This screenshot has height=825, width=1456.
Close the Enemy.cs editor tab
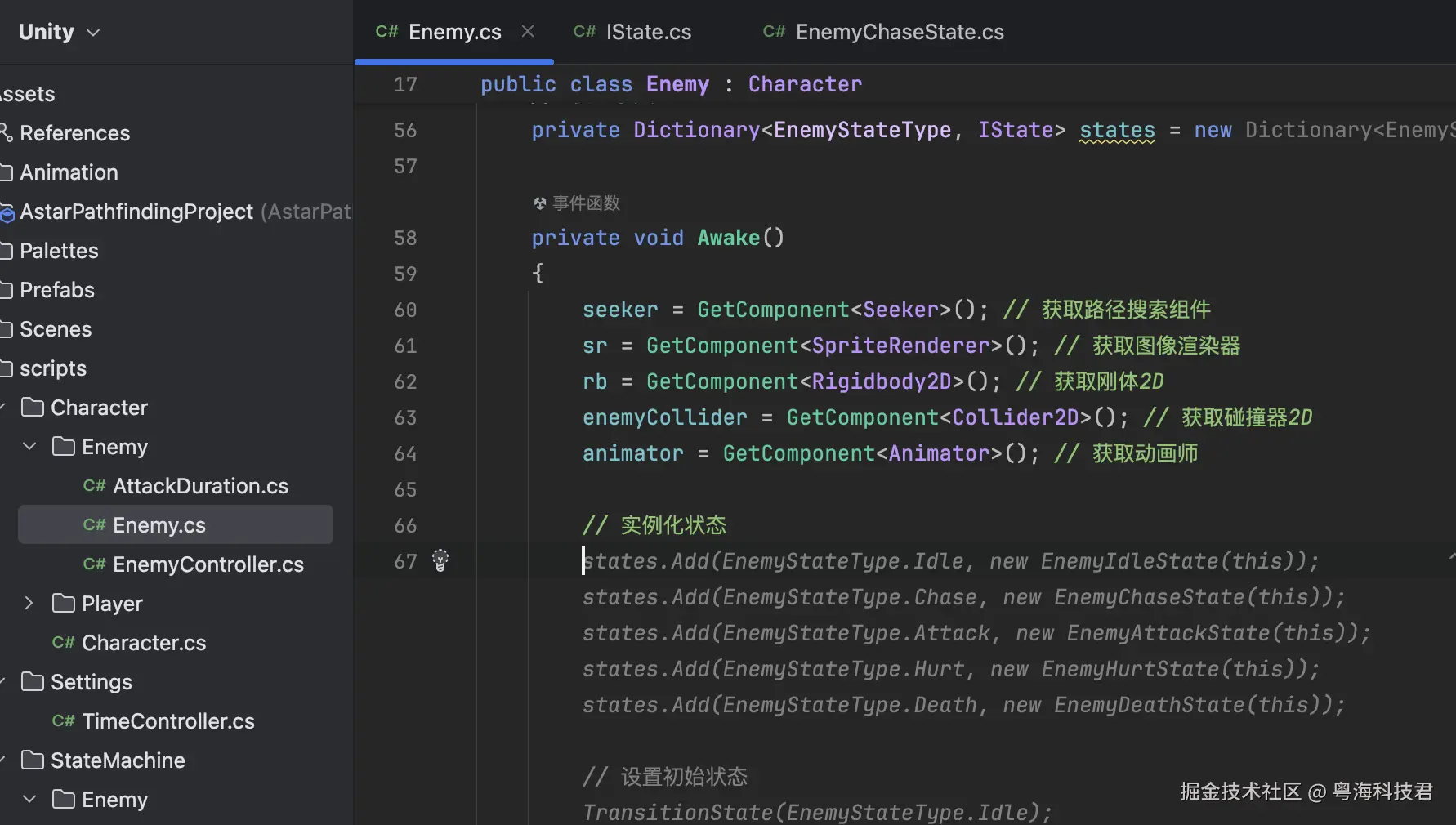pos(528,31)
